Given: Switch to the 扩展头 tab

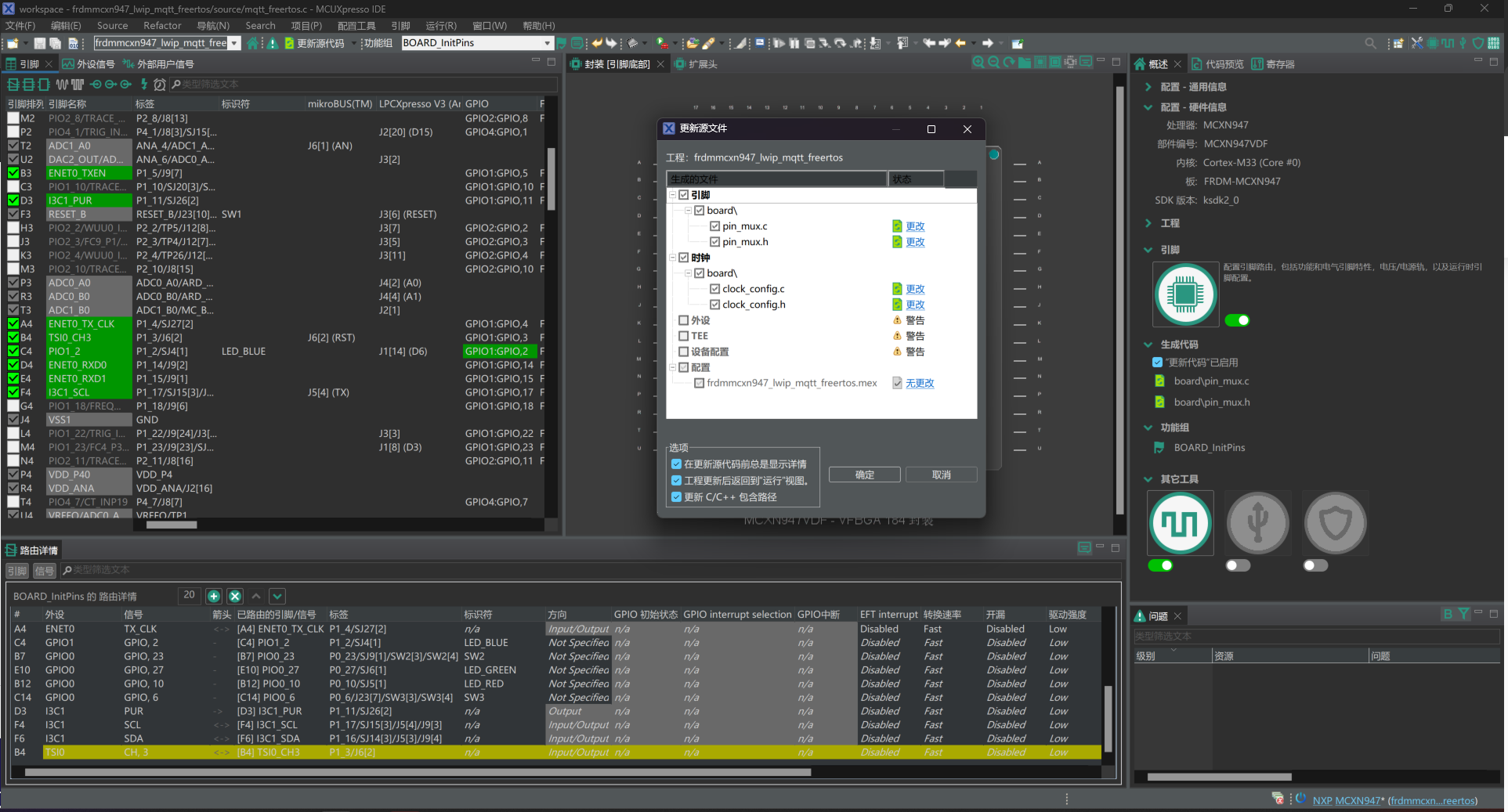Looking at the screenshot, I should (696, 64).
